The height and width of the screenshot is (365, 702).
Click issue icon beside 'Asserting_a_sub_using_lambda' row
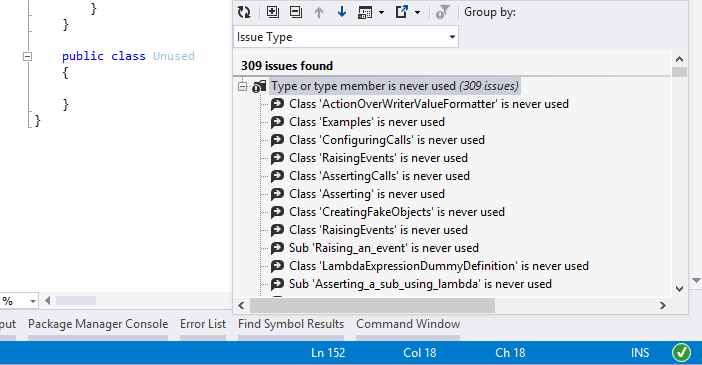[278, 284]
